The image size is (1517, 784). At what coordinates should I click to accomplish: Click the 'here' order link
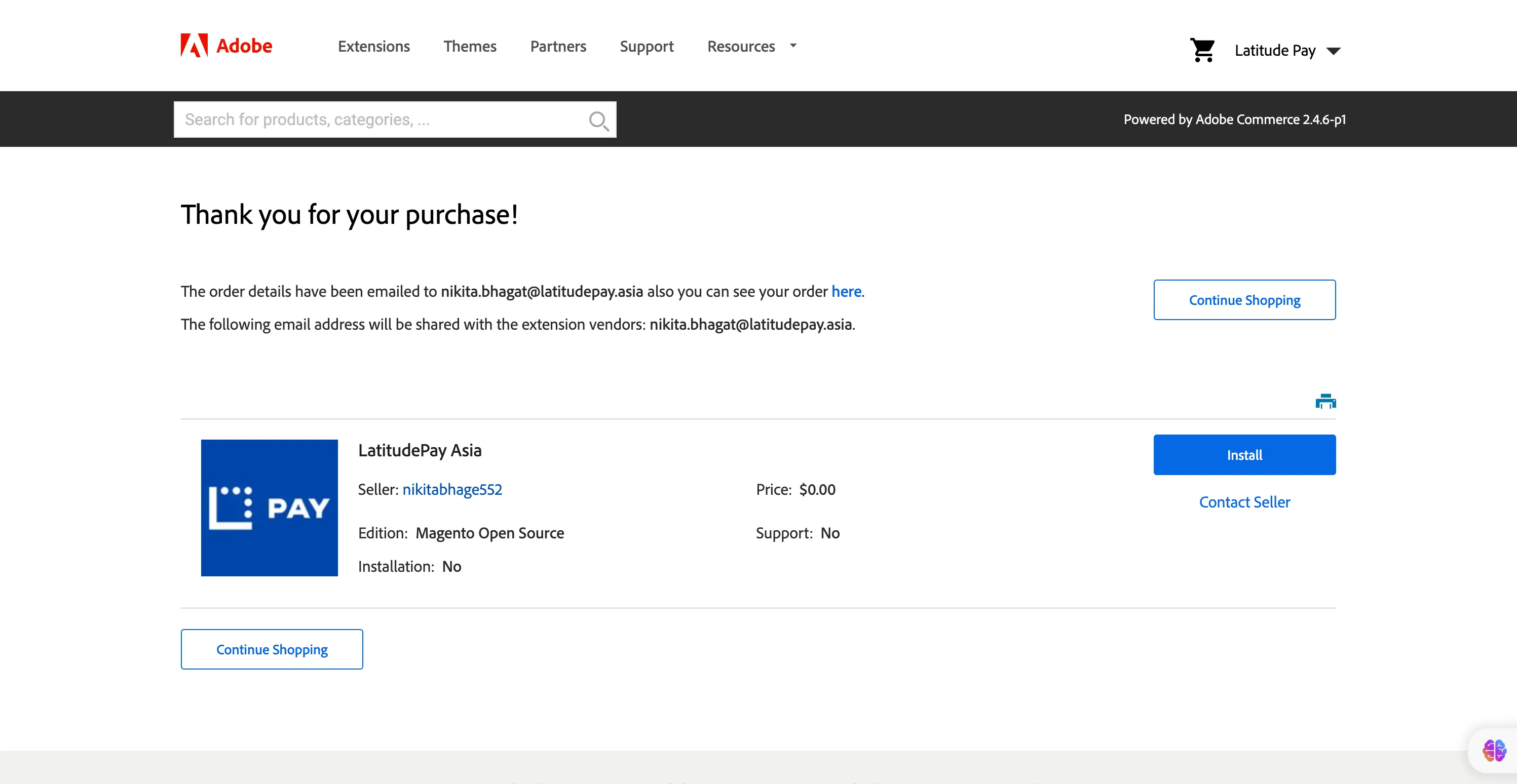(846, 291)
